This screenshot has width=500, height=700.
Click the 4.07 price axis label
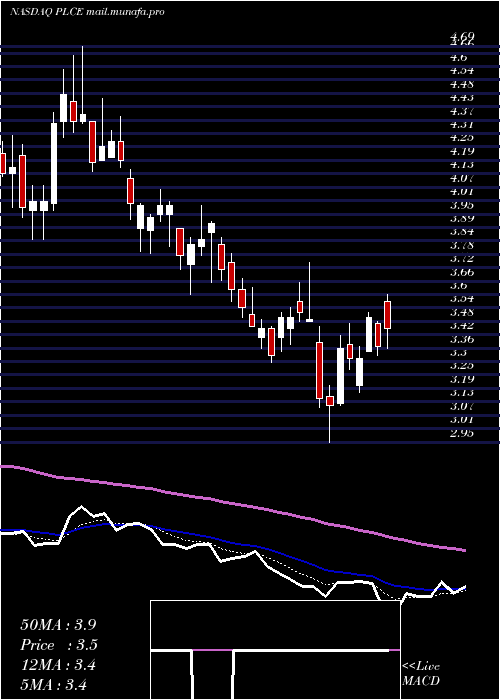(x=462, y=178)
